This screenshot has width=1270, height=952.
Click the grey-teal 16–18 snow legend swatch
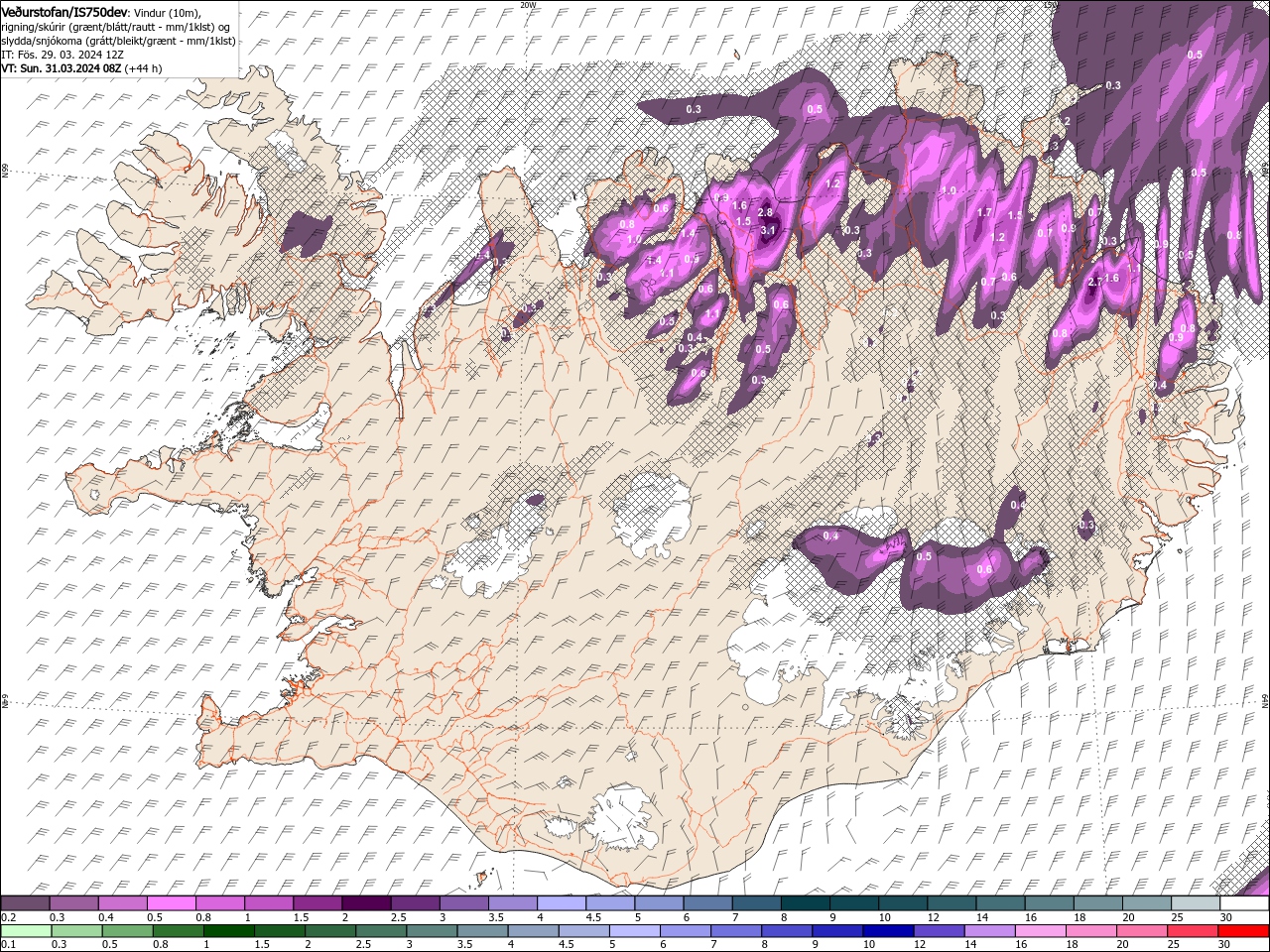(1049, 903)
